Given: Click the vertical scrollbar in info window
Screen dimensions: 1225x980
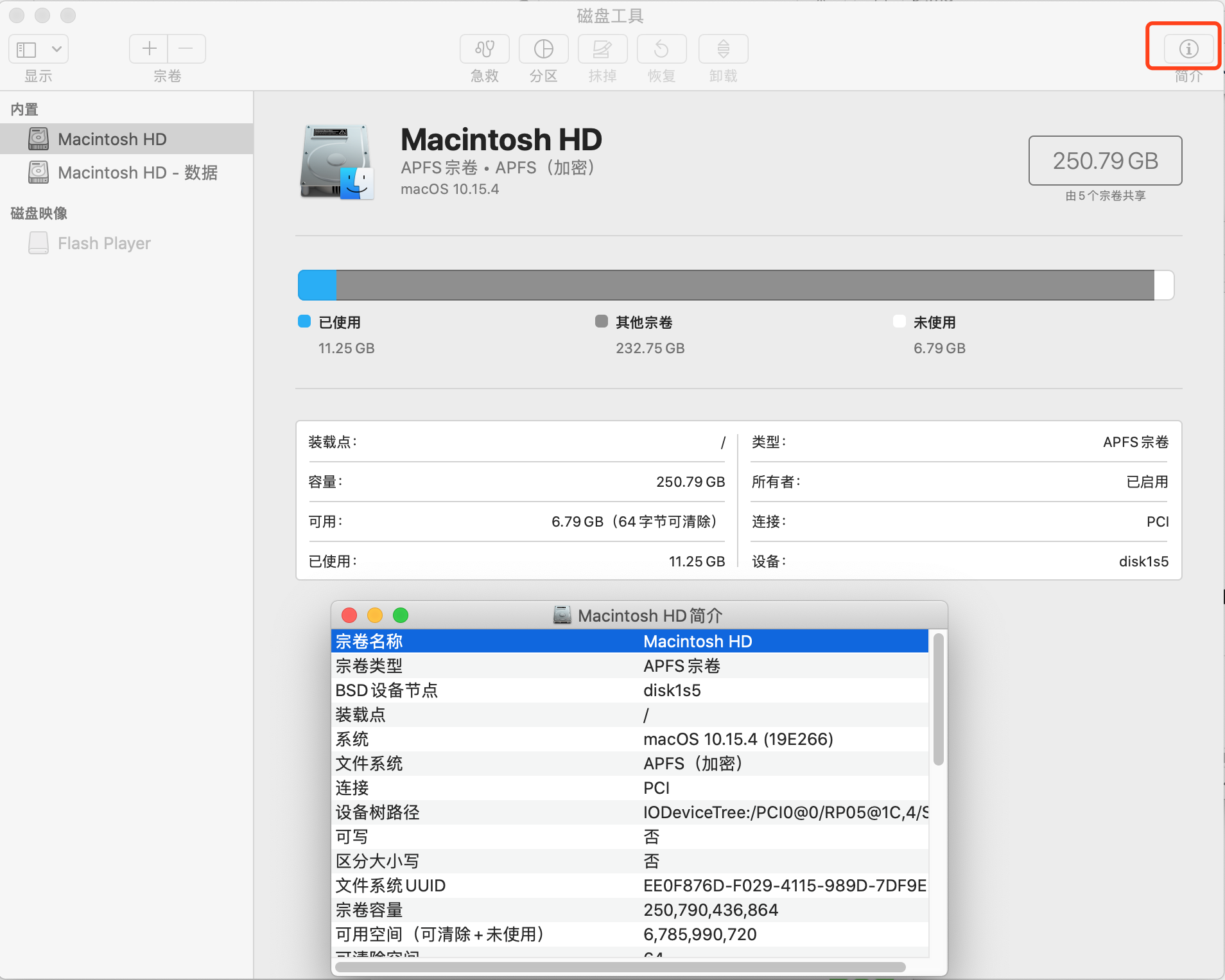Looking at the screenshot, I should click(938, 699).
